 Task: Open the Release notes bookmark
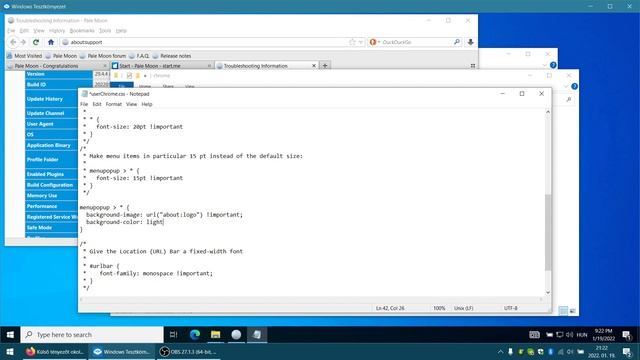[x=172, y=56]
